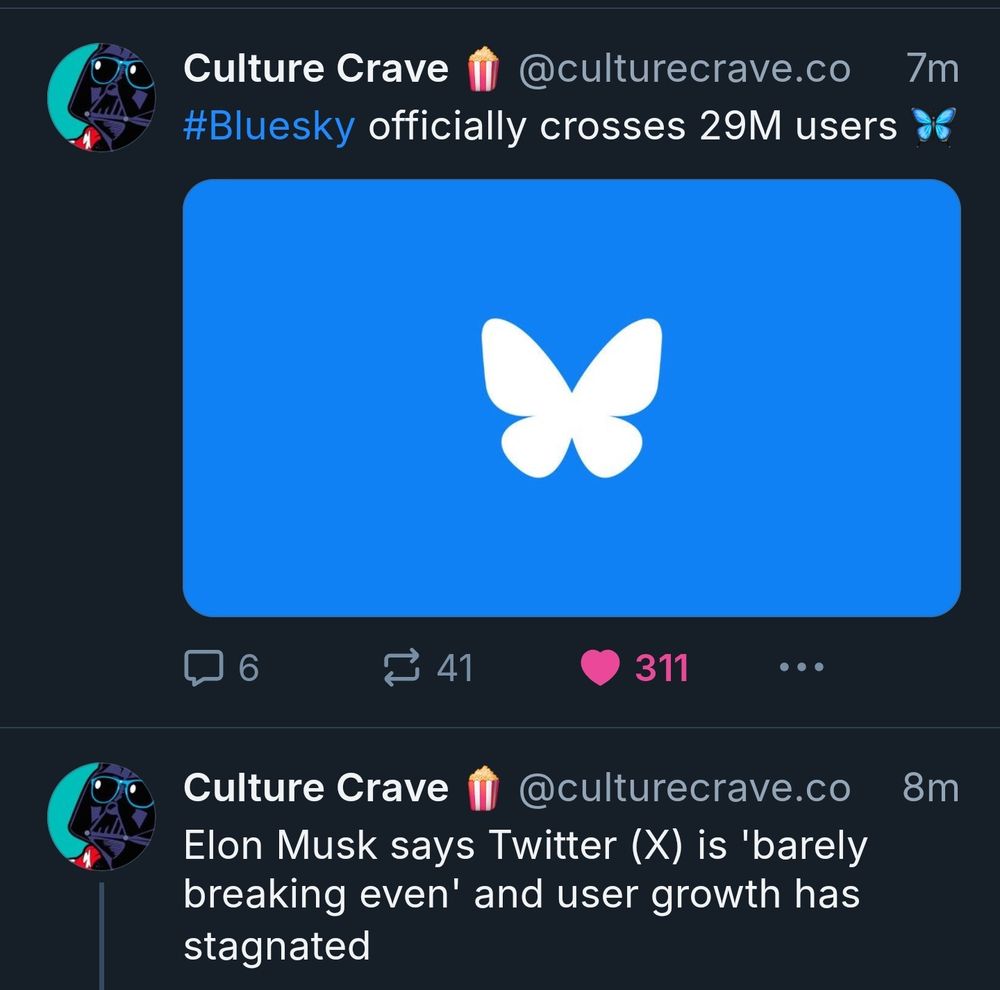The image size is (1000, 990).
Task: Click Culture Crave name on the 8m post
Action: click(x=316, y=788)
